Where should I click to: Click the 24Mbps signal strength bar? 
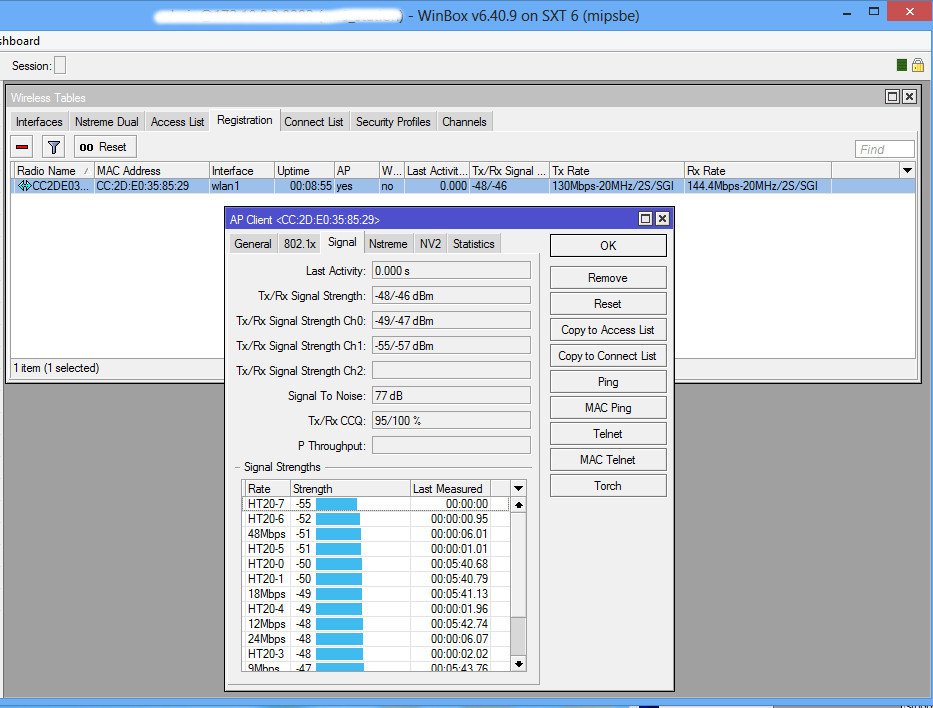(339, 639)
